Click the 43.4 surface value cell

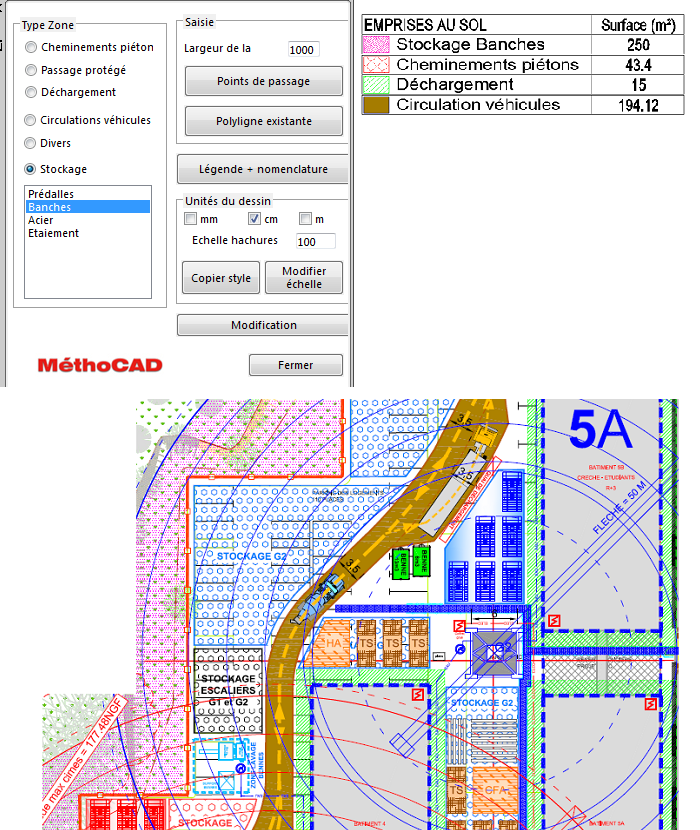638,65
